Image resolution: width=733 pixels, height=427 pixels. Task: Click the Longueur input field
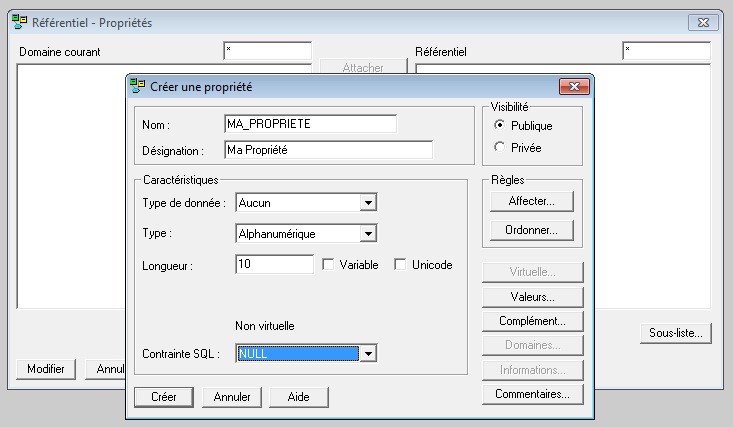click(x=274, y=265)
